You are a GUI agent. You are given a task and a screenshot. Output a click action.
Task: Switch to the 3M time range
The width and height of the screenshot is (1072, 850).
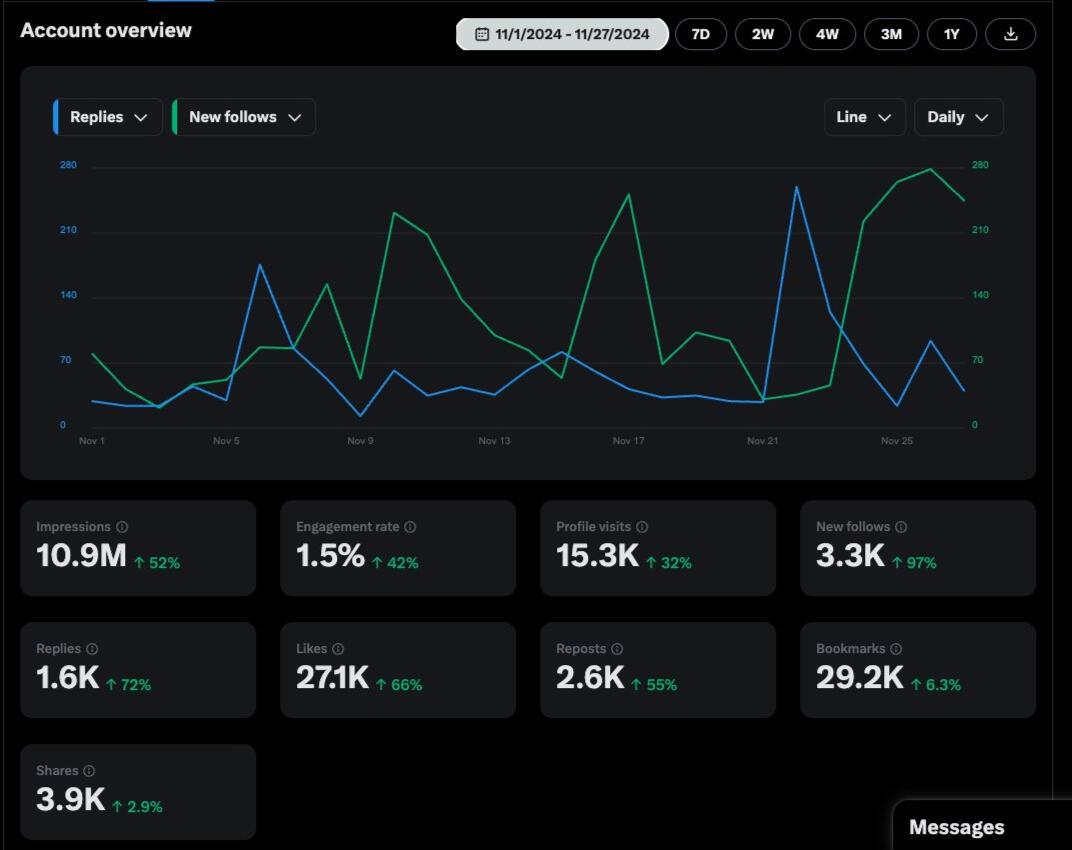pyautogui.click(x=891, y=34)
